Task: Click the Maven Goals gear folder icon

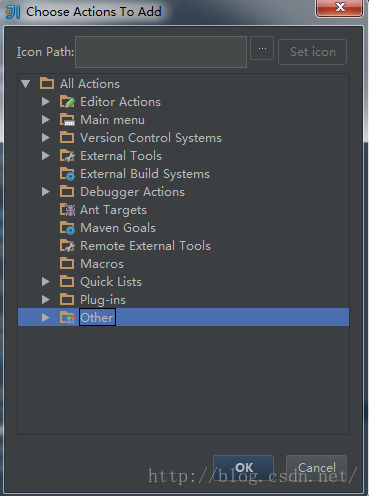Action: 67,228
